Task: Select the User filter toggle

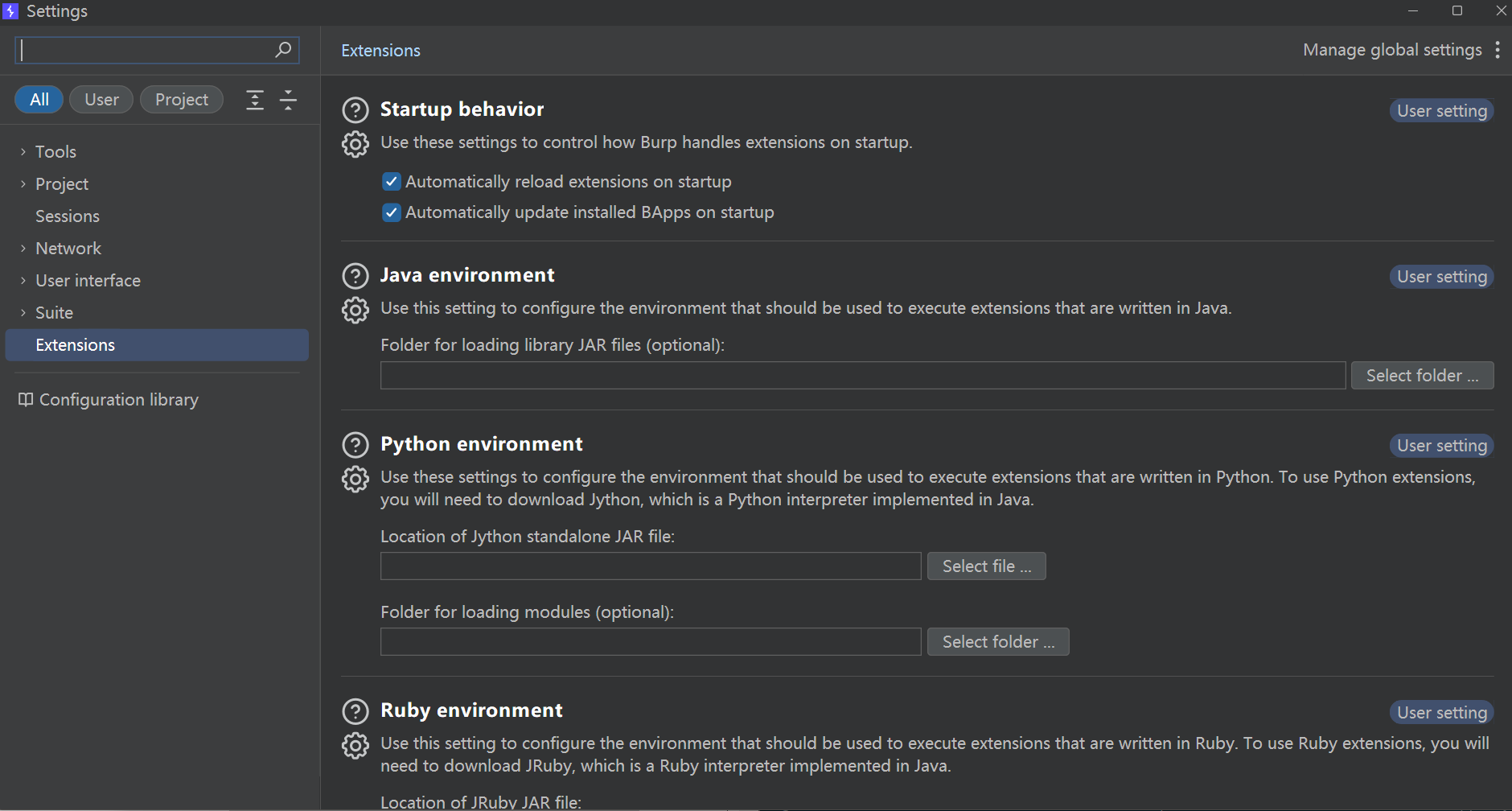Action: click(x=101, y=100)
